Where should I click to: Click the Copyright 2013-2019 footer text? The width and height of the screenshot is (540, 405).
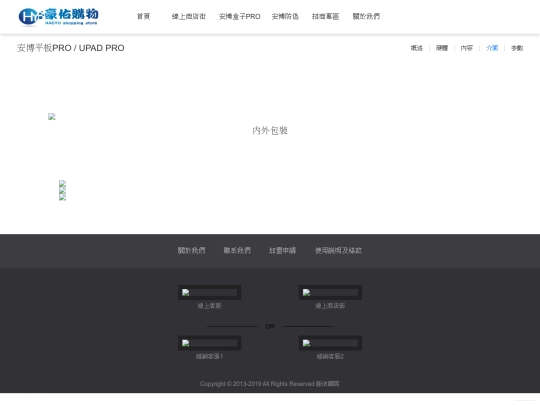pos(270,384)
